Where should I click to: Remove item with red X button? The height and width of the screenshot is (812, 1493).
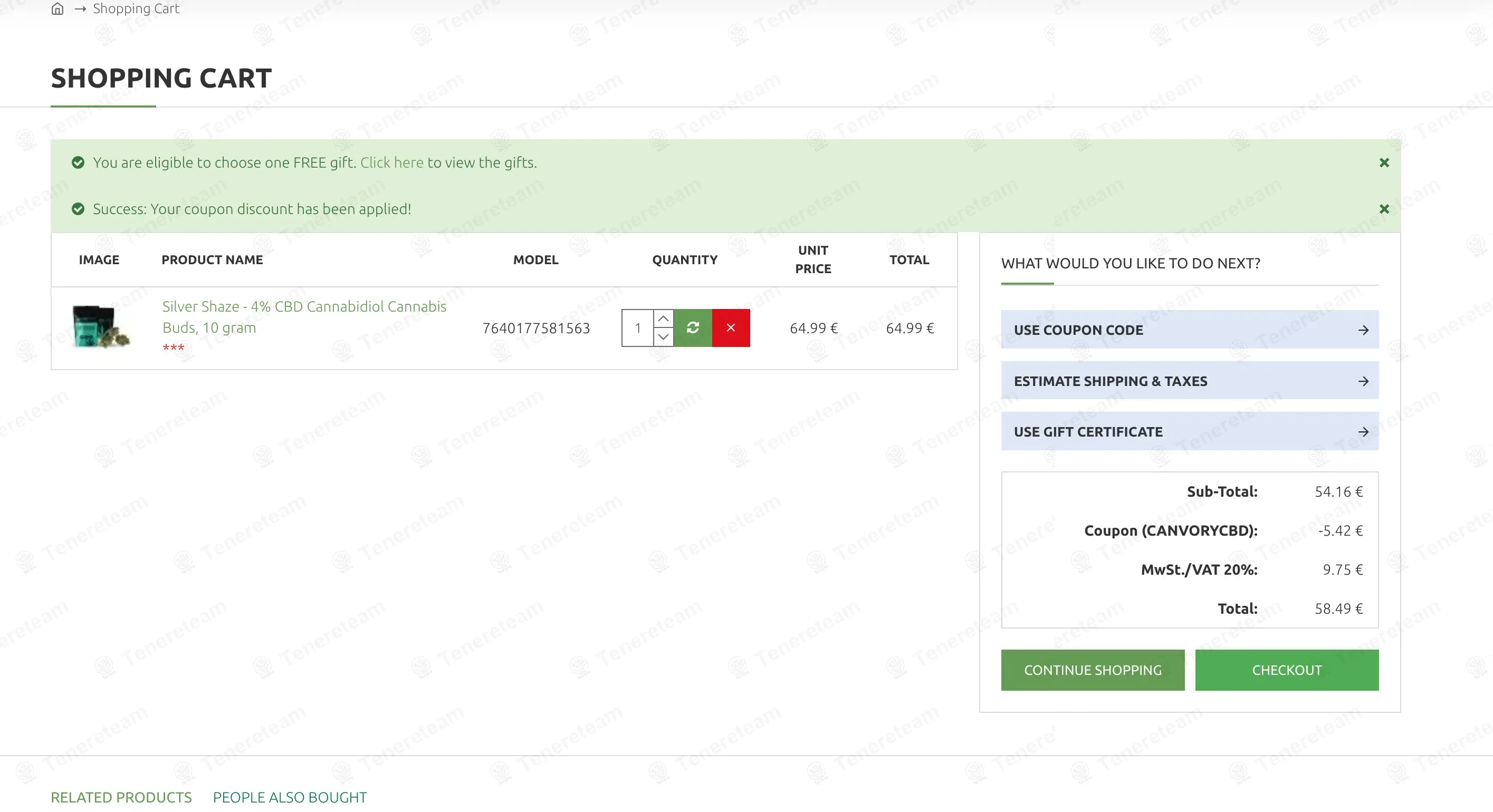(731, 328)
